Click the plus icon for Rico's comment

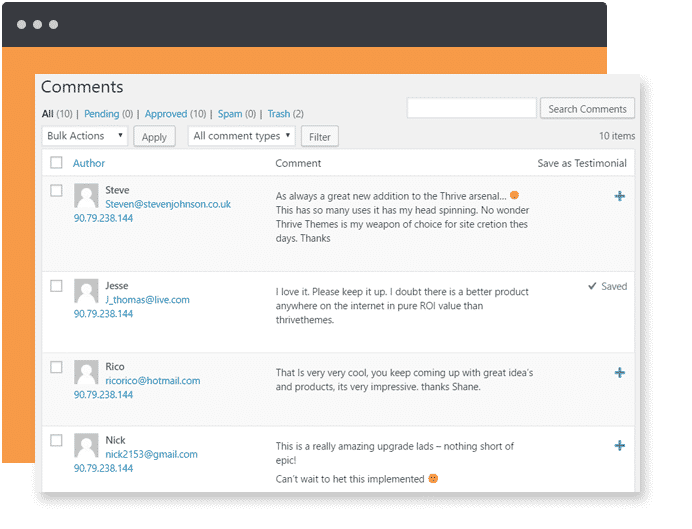tap(620, 372)
